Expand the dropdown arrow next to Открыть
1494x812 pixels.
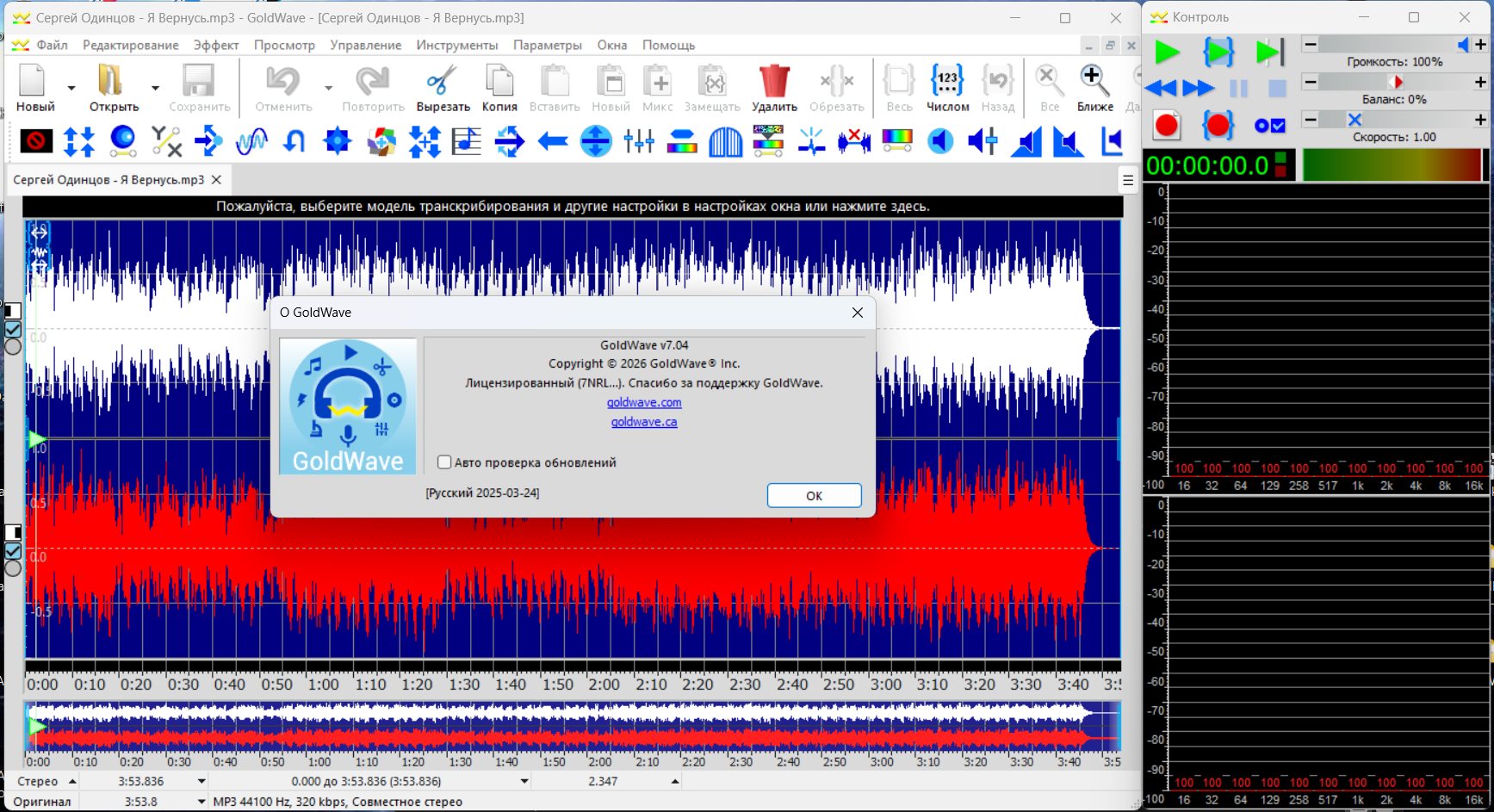(x=155, y=88)
